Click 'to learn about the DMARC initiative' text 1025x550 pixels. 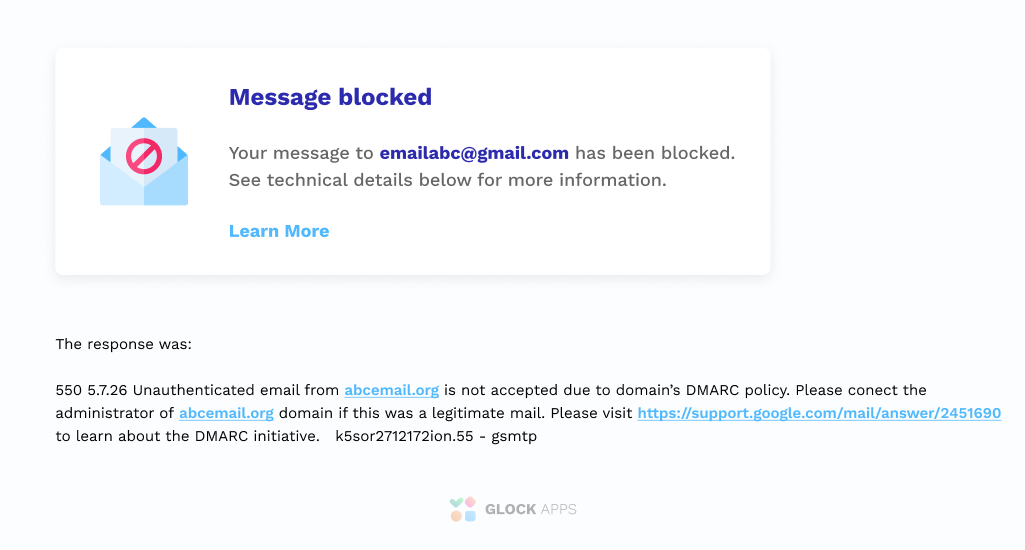[188, 436]
